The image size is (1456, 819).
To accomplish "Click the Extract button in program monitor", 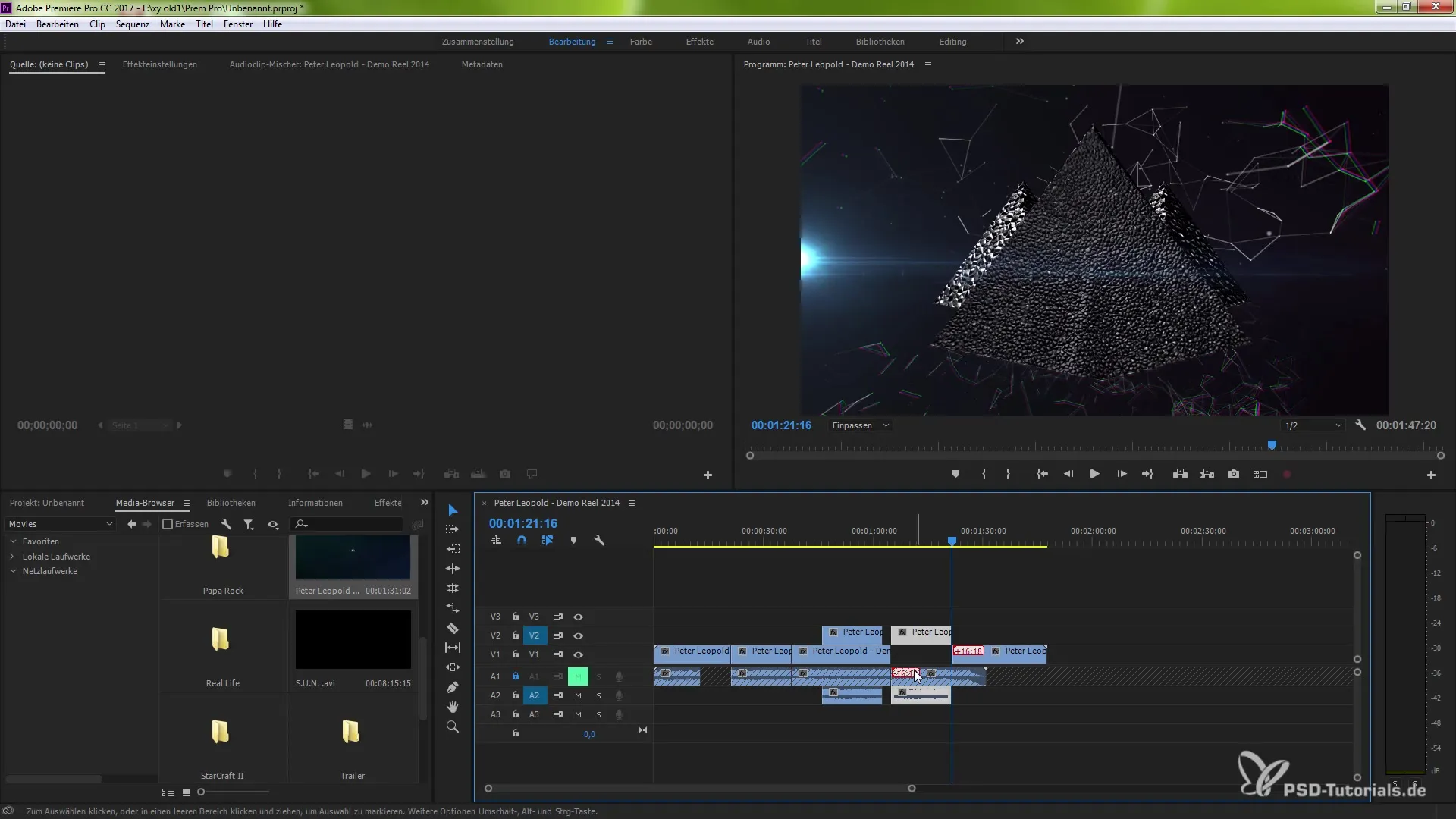I will coord(1207,474).
